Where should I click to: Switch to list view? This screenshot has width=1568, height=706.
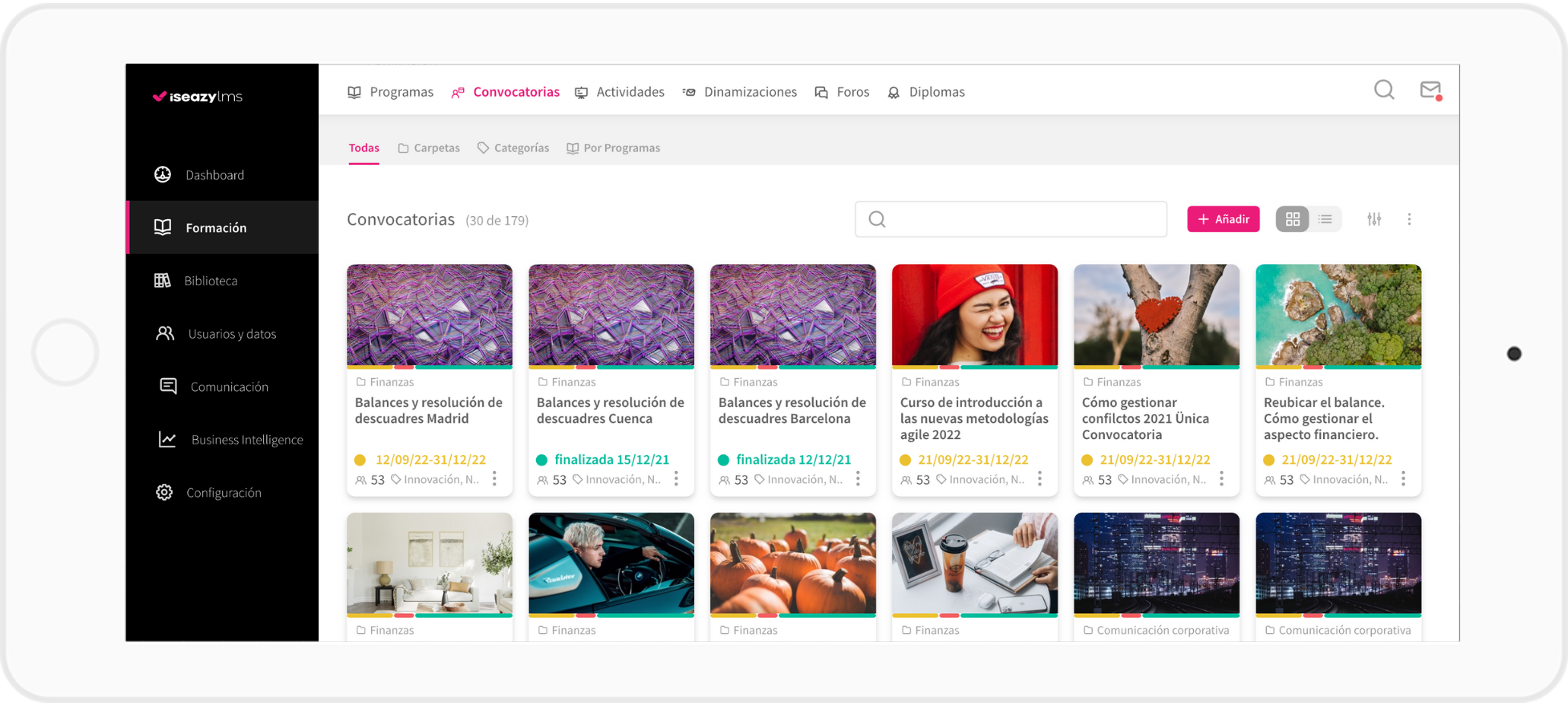tap(1325, 219)
